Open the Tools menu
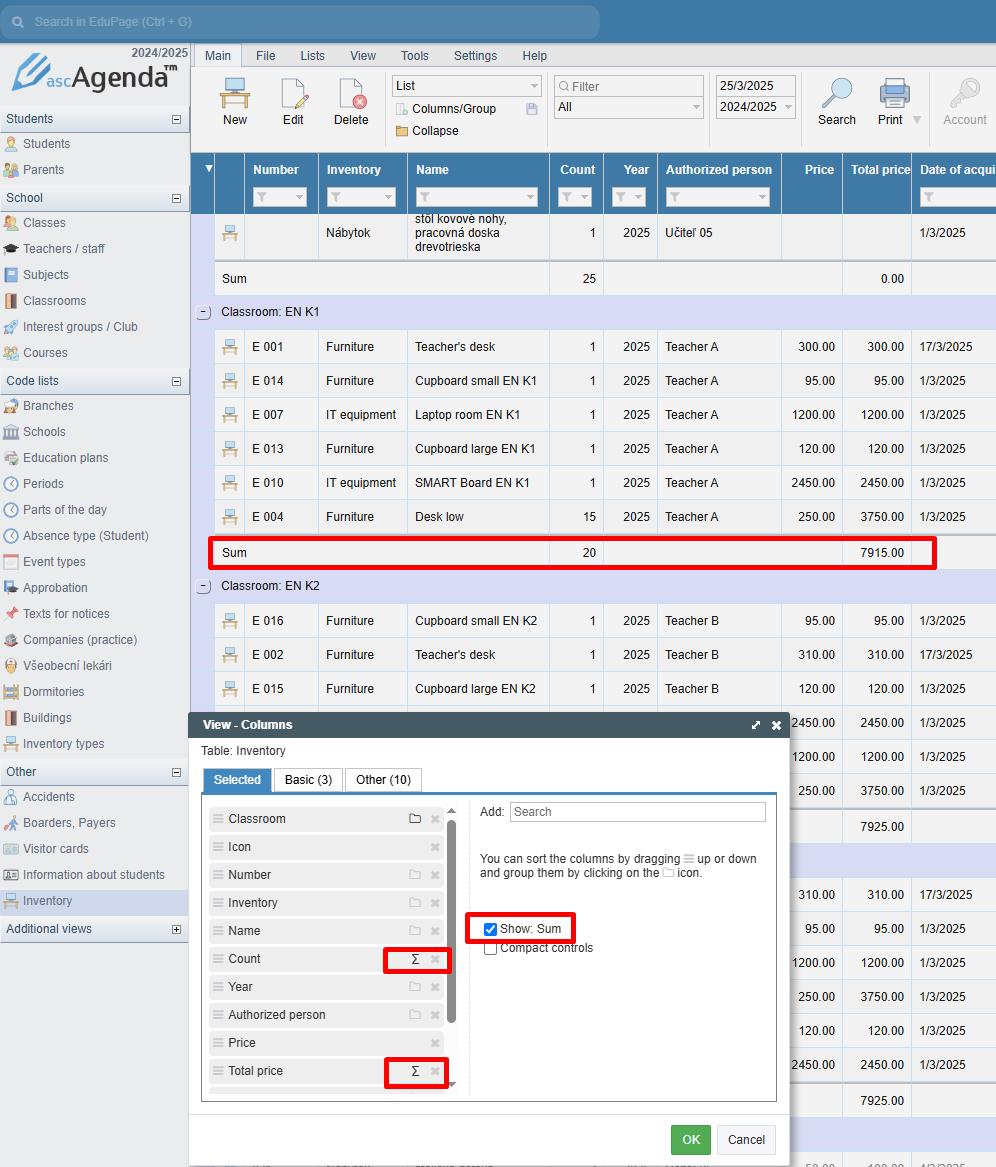 (x=414, y=56)
